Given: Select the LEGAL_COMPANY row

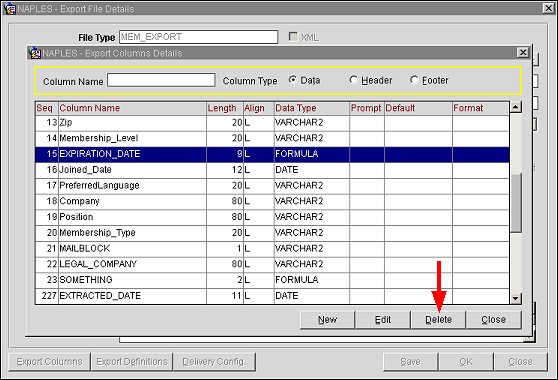Looking at the screenshot, I should [272, 264].
